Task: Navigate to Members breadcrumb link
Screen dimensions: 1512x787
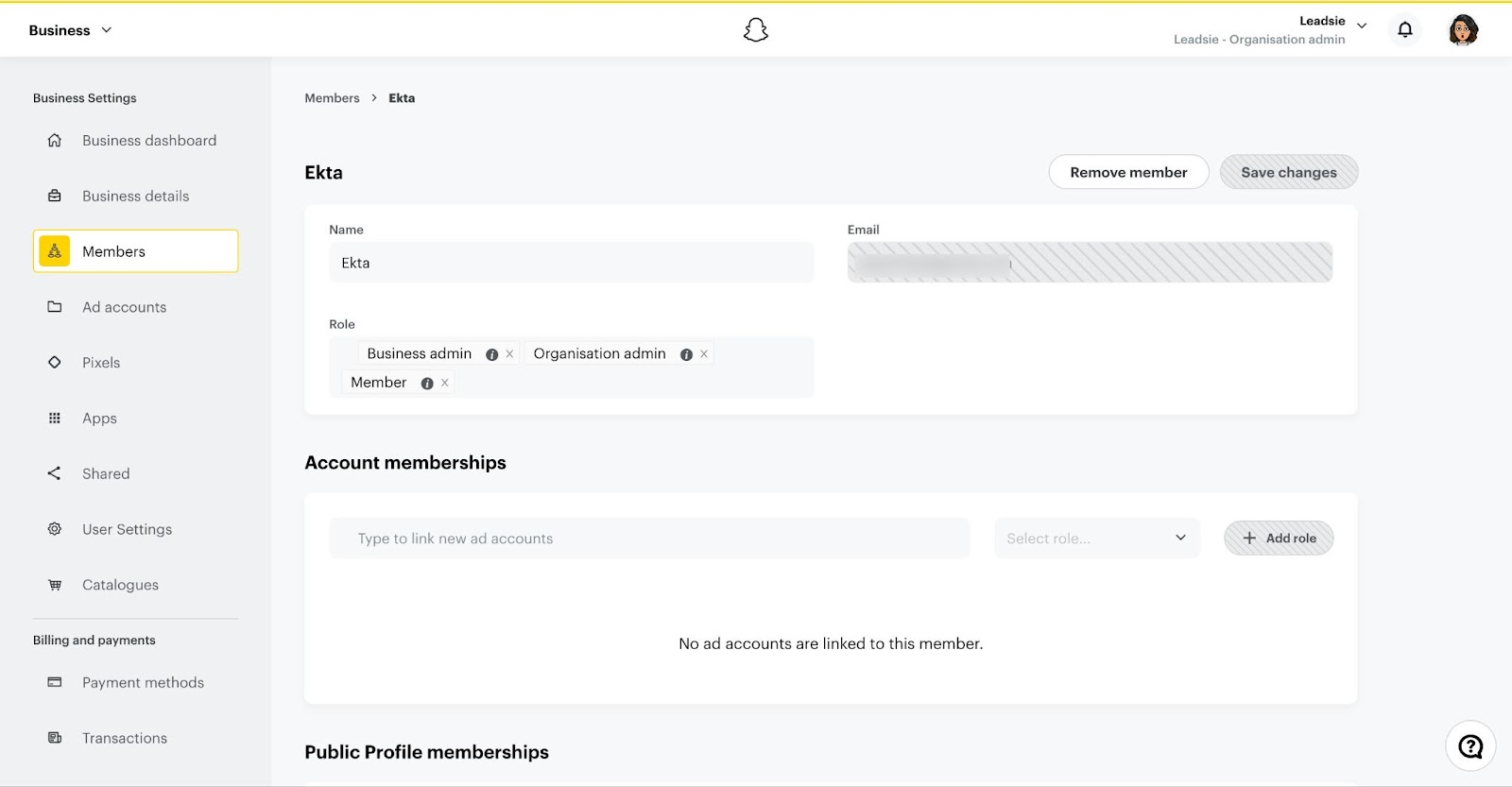Action: coord(332,98)
